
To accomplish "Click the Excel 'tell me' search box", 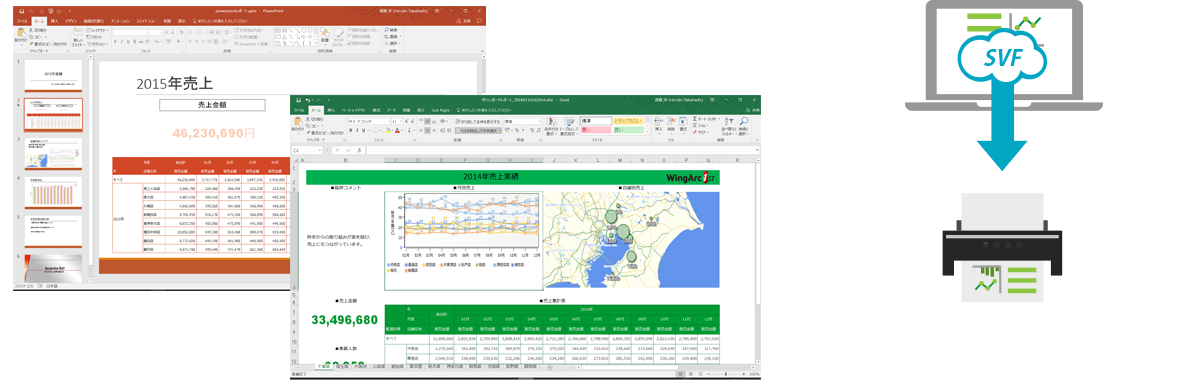I will point(485,110).
